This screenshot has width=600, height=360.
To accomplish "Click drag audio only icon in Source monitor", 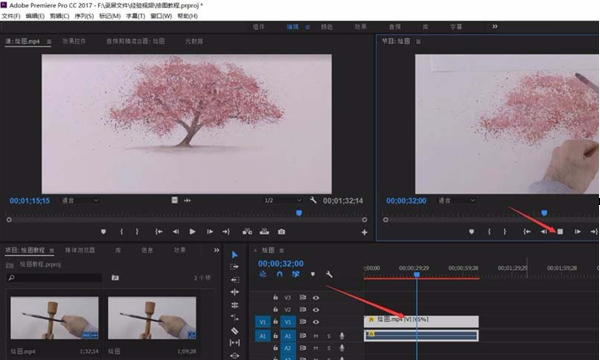I will 187,200.
